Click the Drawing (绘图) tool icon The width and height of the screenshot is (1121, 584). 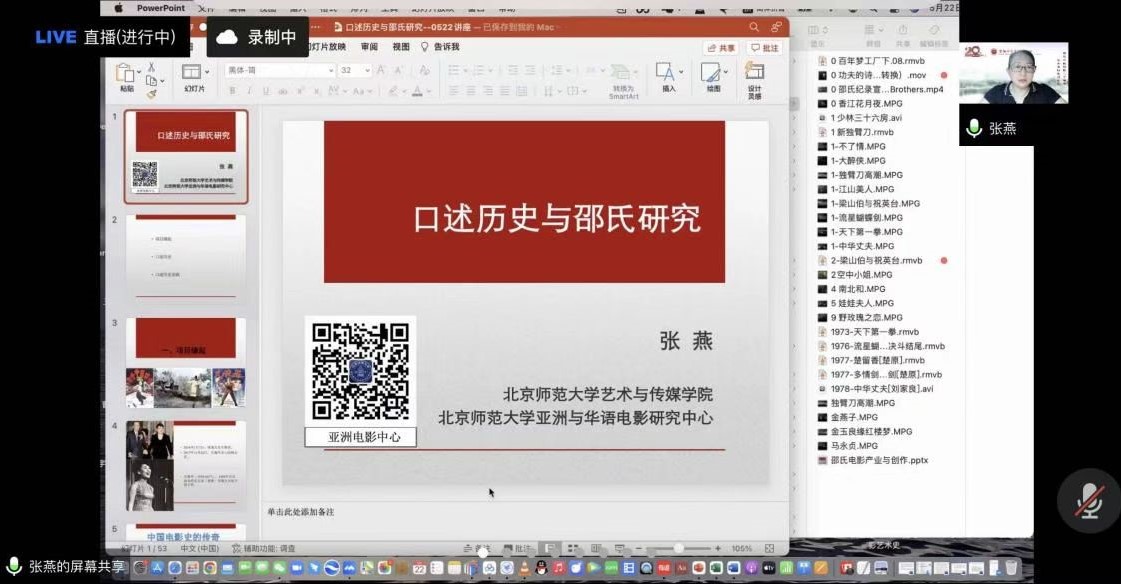tap(712, 75)
